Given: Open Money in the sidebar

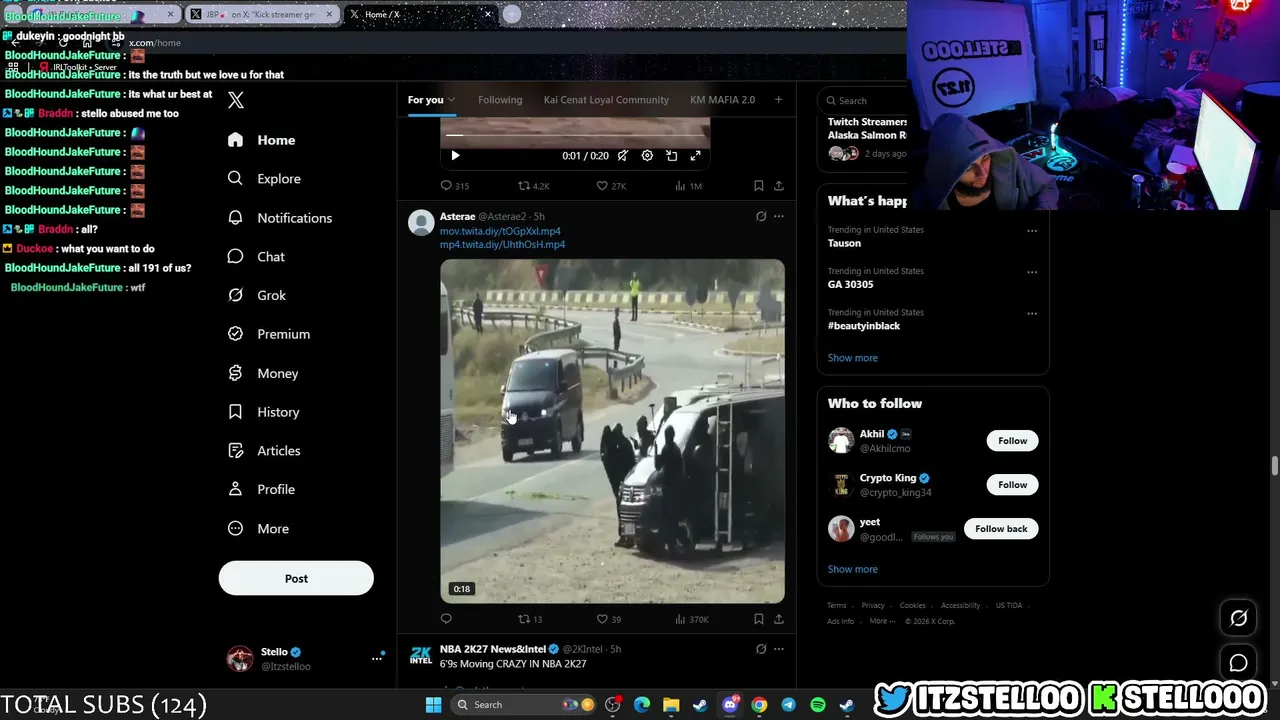Looking at the screenshot, I should pos(263,373).
